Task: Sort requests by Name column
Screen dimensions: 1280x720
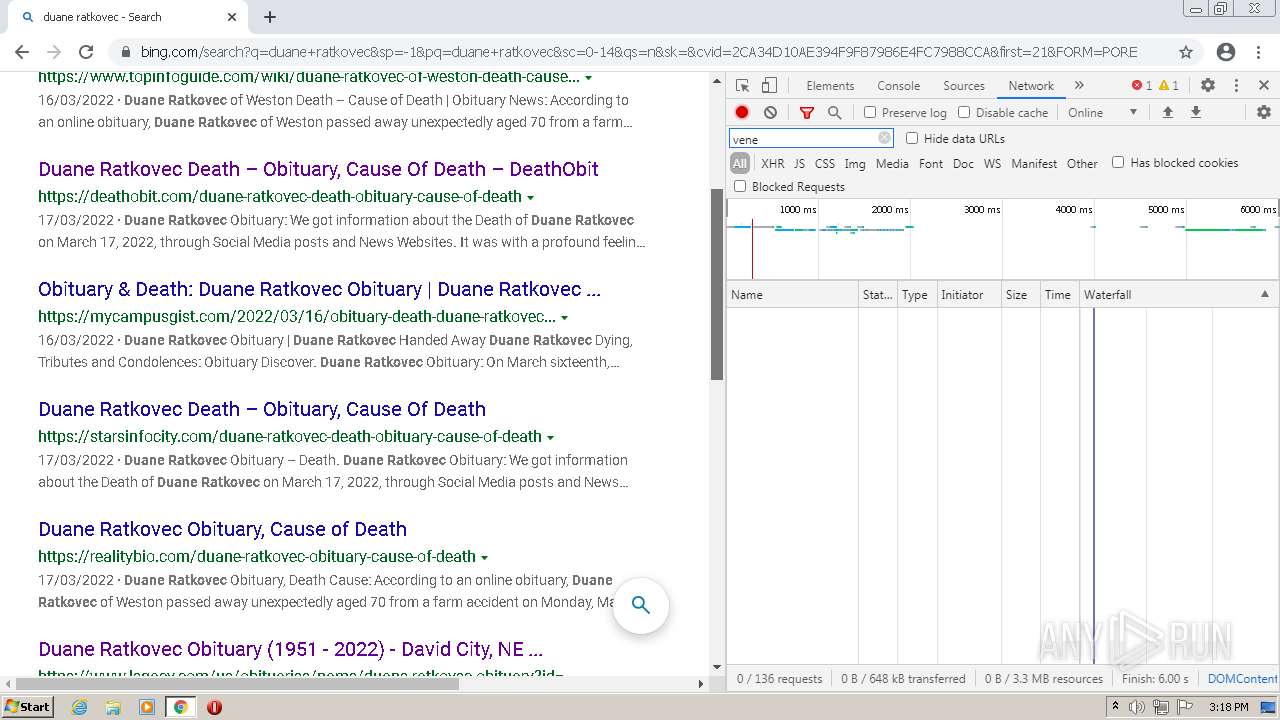Action: click(x=792, y=295)
